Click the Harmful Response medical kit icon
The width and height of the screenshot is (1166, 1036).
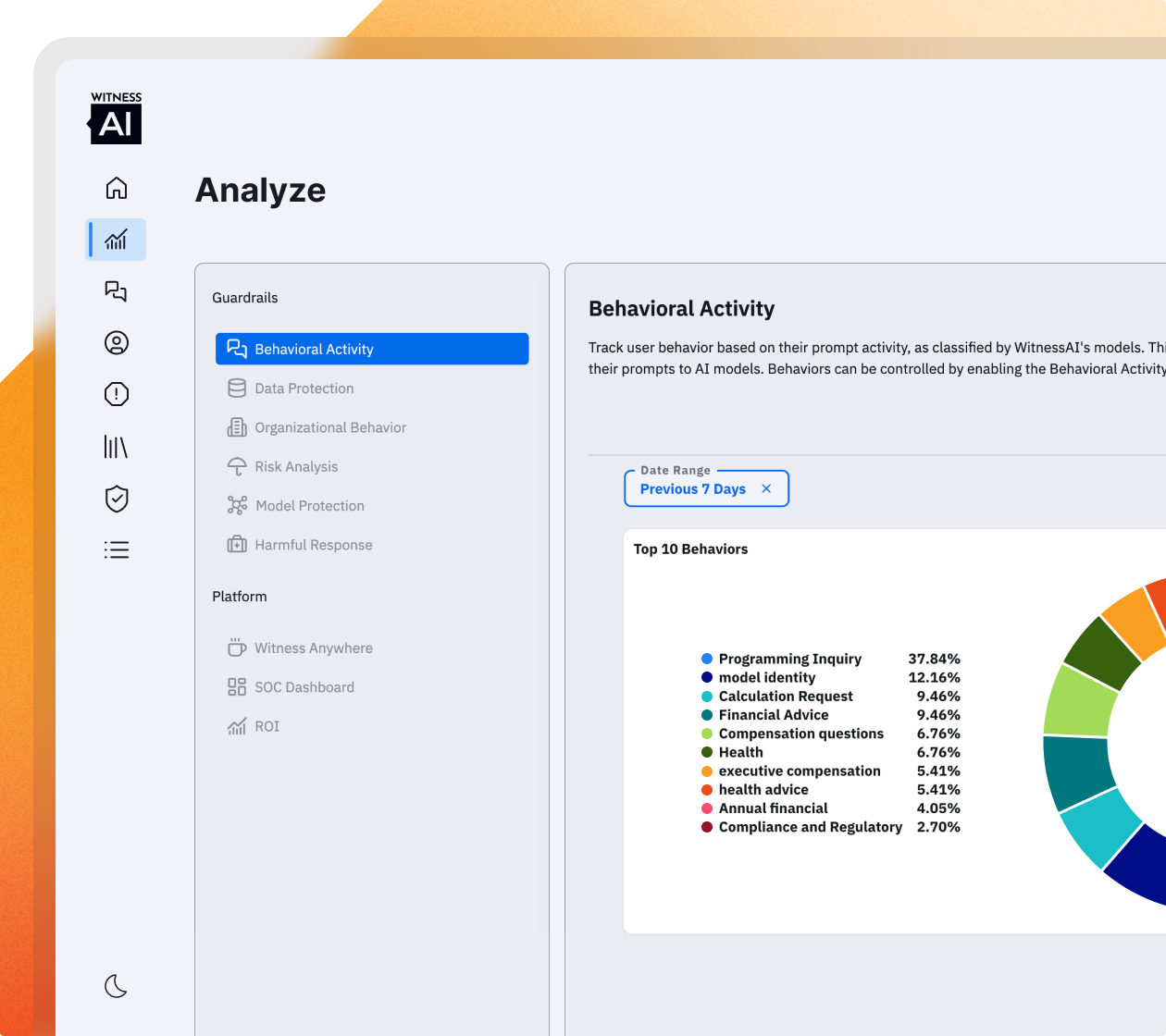tap(237, 545)
